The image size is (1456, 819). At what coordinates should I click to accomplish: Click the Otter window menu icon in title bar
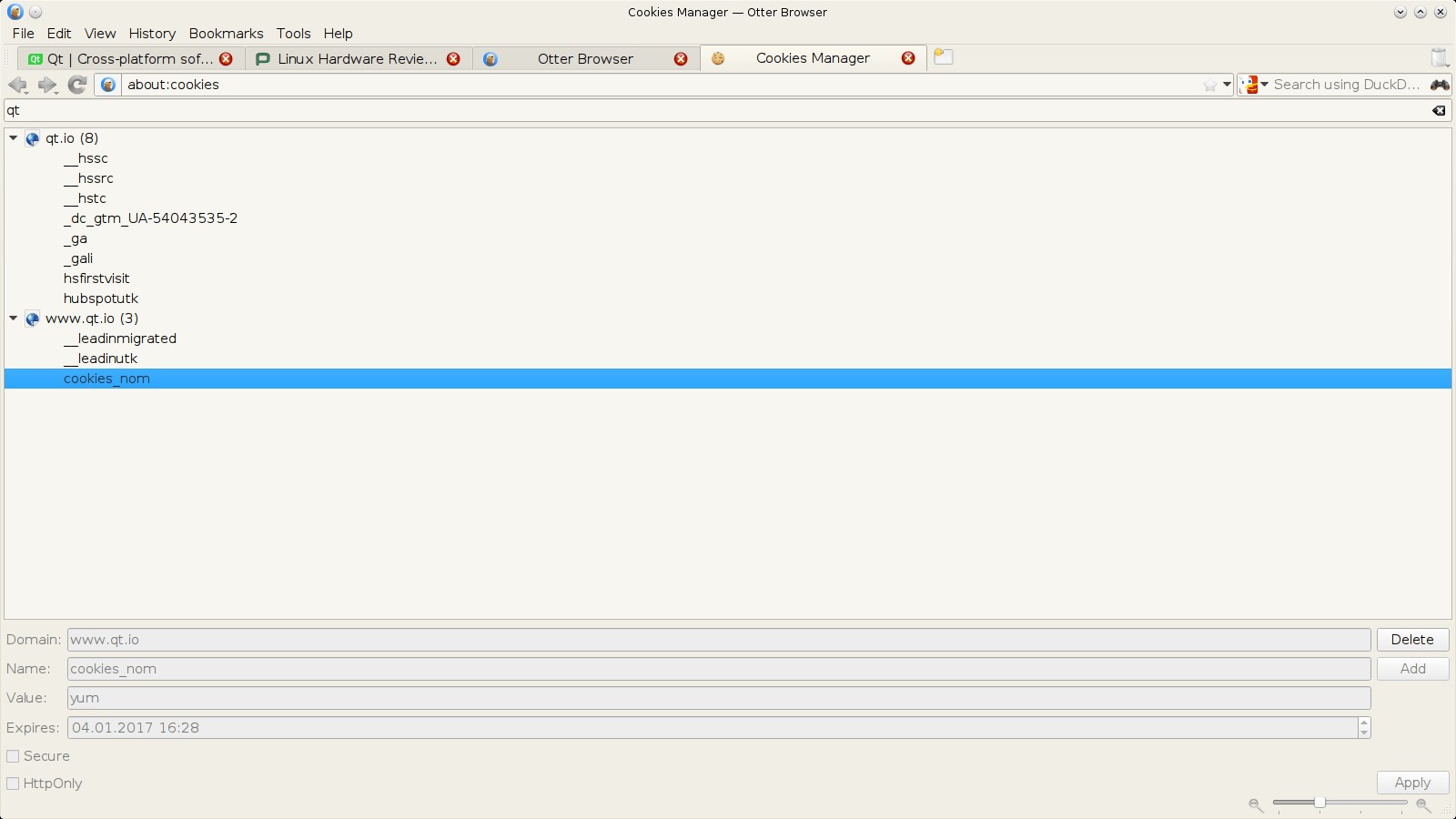(x=15, y=13)
